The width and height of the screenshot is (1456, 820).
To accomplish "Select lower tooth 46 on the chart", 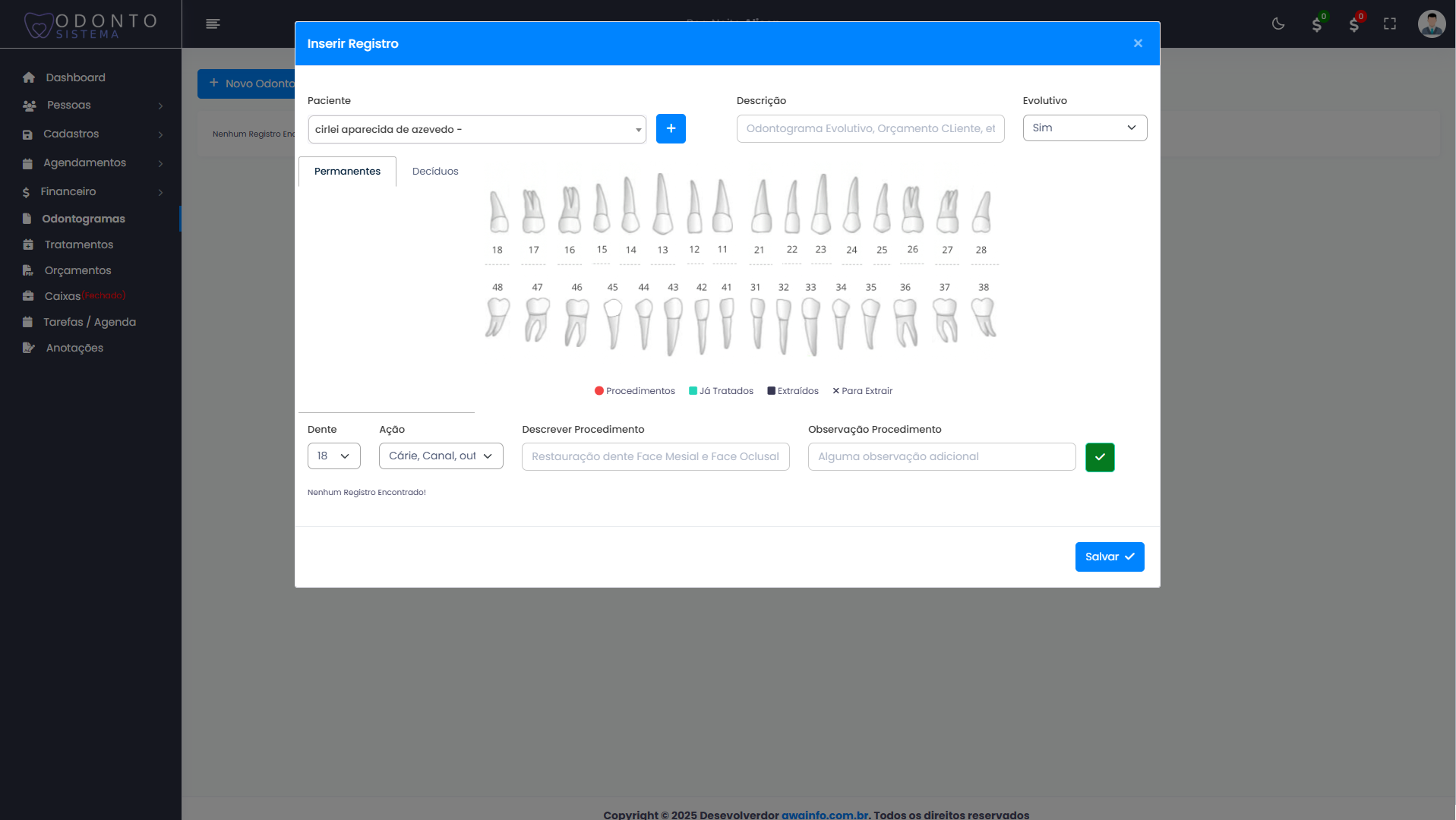I will coord(576,322).
